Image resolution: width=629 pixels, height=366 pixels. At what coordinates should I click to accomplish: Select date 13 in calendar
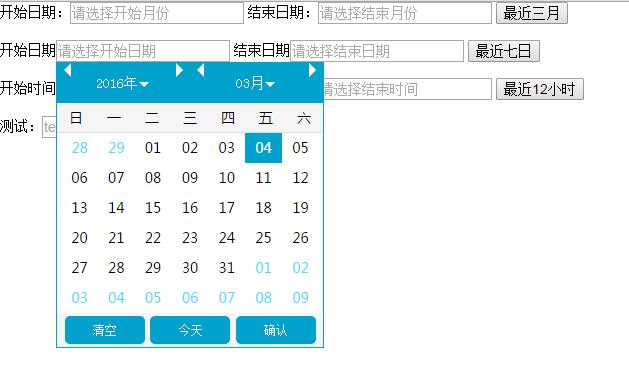click(x=79, y=208)
